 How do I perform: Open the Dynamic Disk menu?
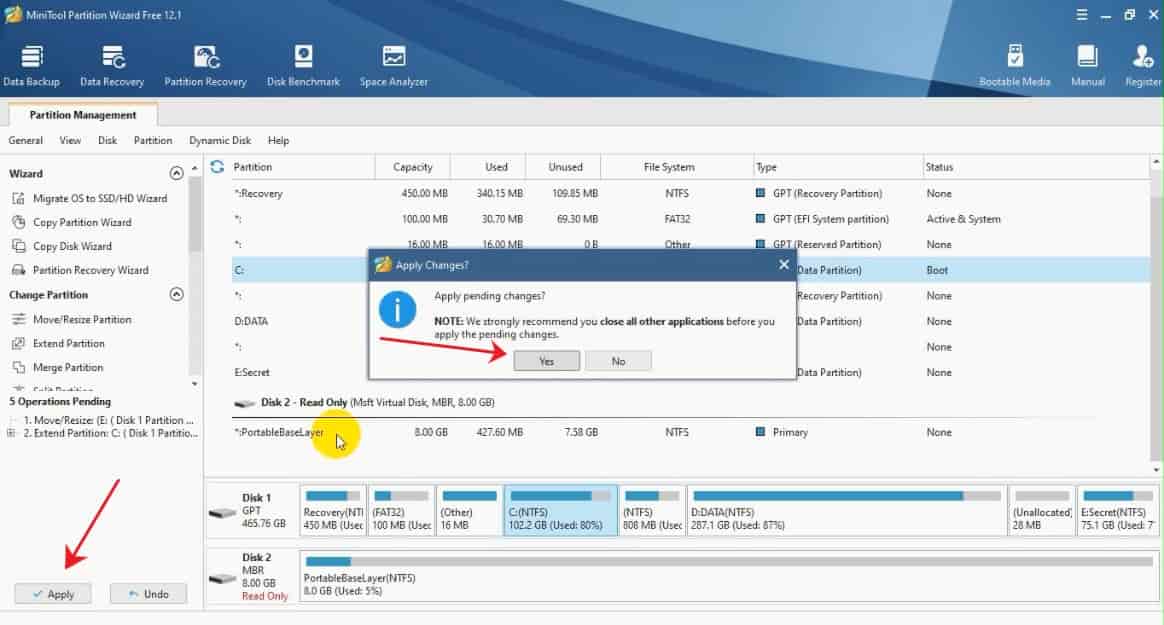coord(220,140)
